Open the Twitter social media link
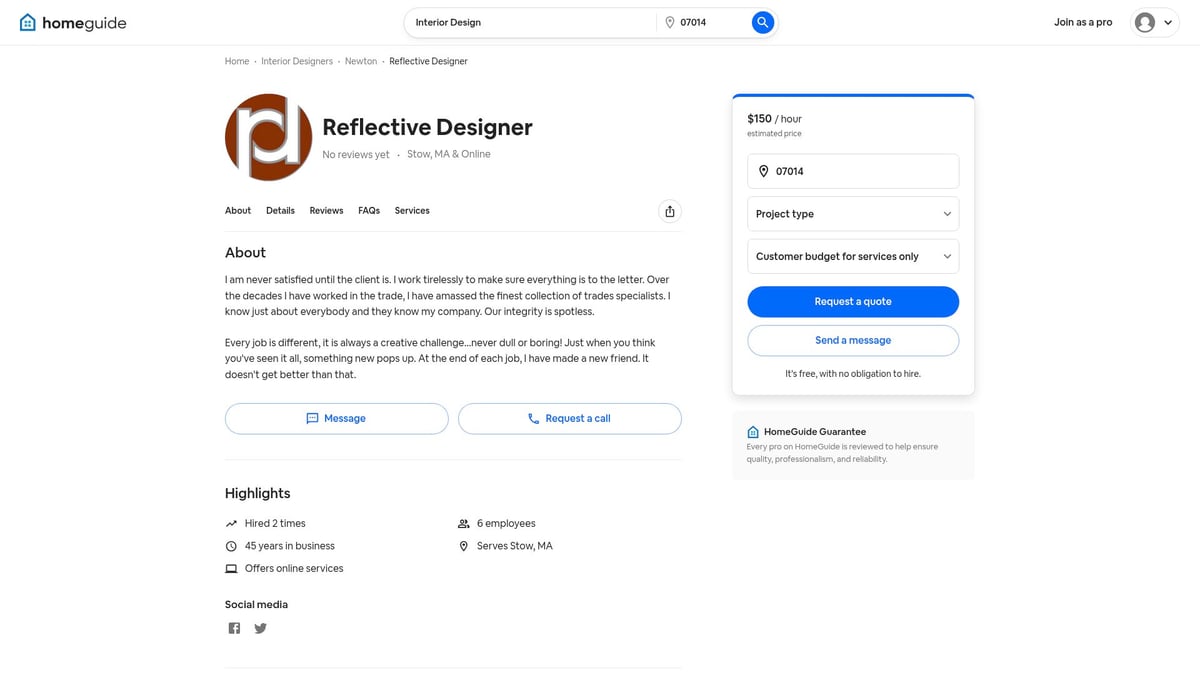Screen dimensions: 1200x675 point(260,628)
